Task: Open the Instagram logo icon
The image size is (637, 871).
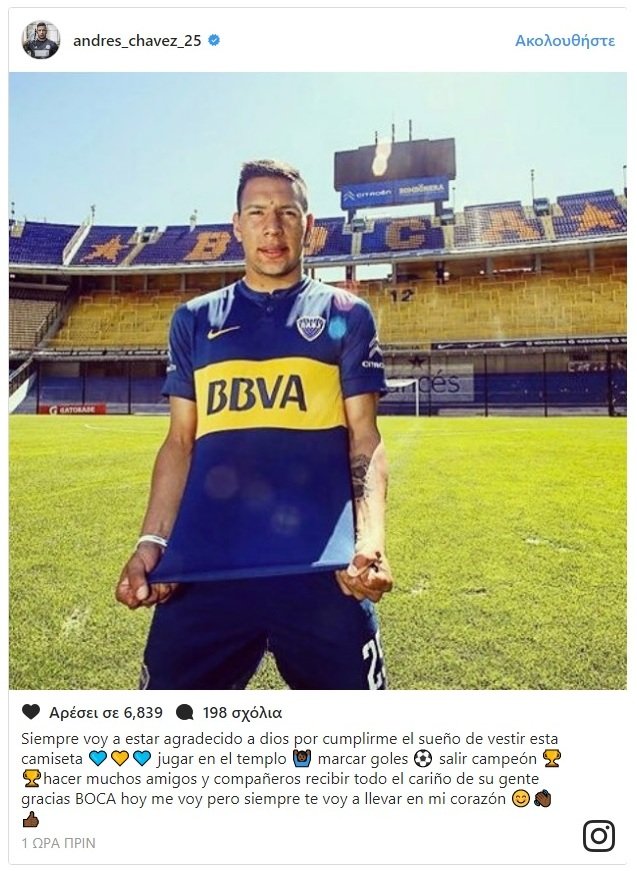Action: [x=599, y=835]
